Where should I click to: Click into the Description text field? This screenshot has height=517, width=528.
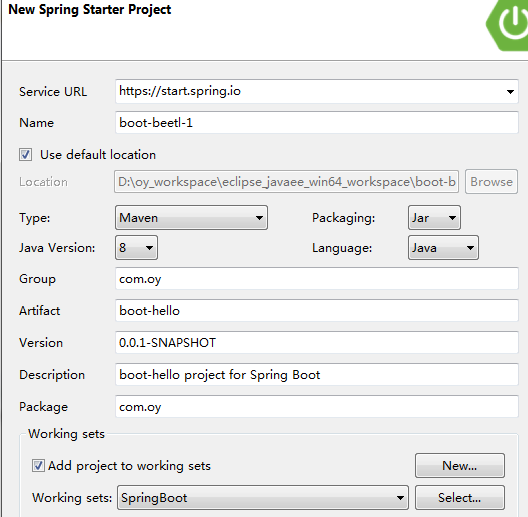(317, 375)
